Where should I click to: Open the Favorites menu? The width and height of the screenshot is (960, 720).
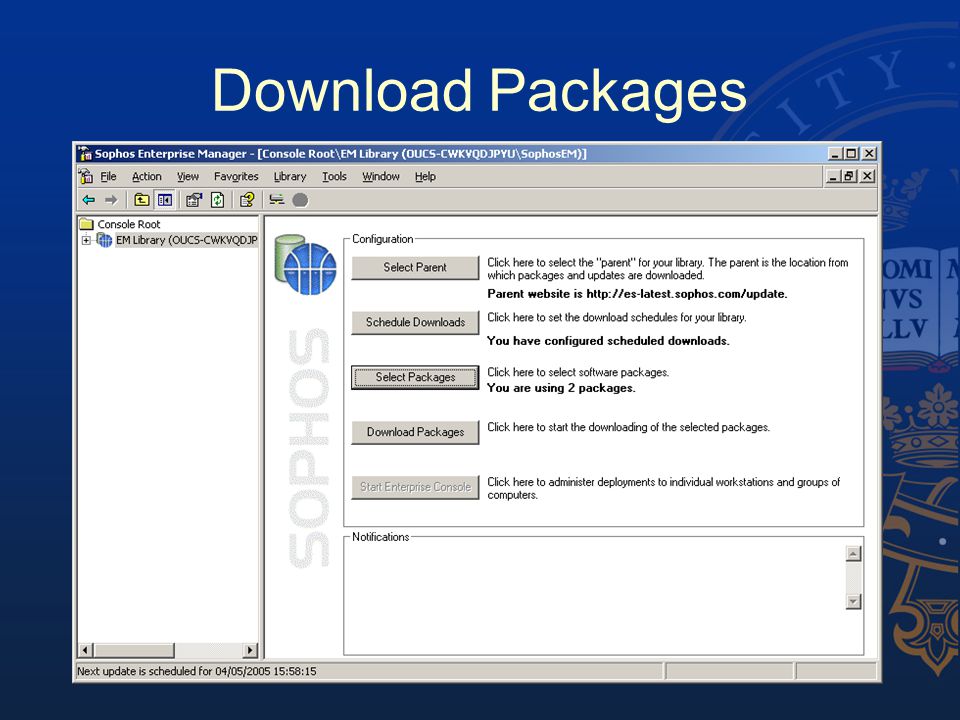click(236, 176)
